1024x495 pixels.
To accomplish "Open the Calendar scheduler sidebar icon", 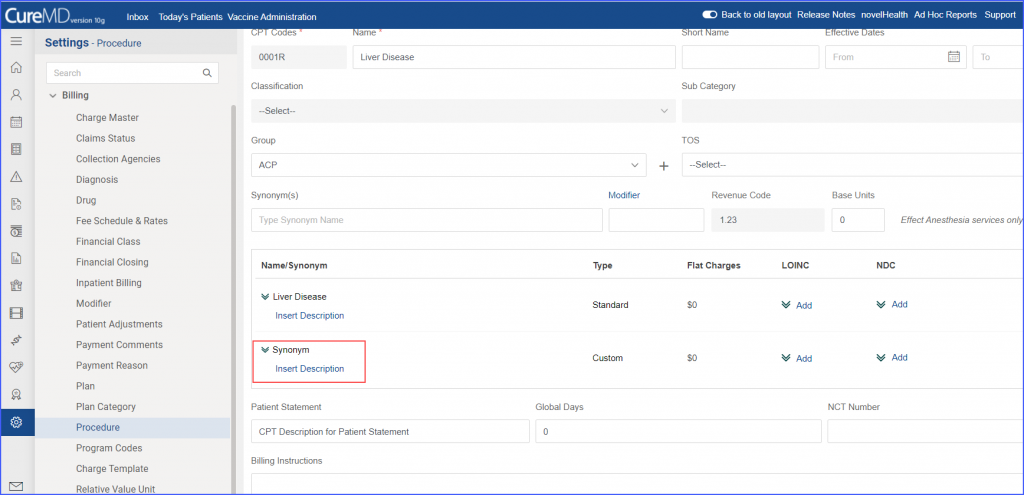I will click(16, 122).
